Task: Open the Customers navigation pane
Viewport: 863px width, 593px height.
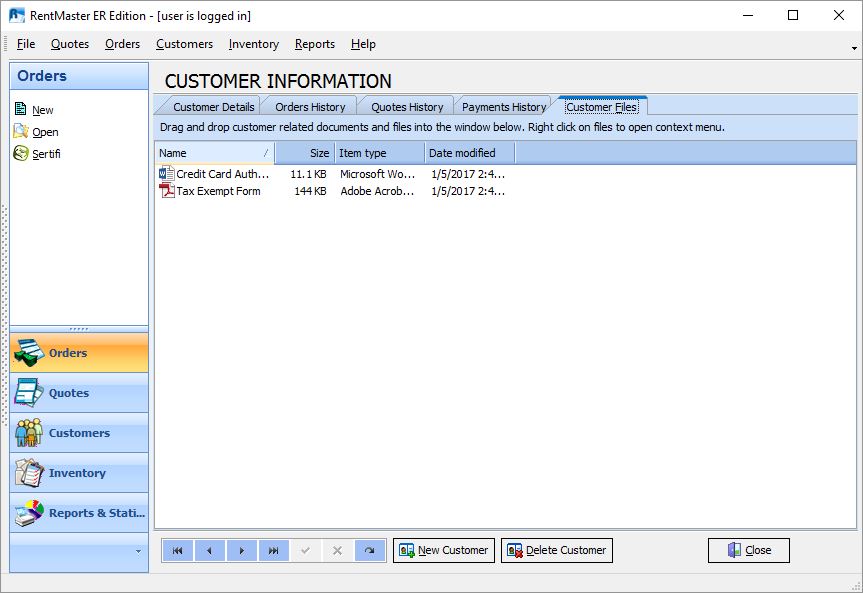Action: coord(79,433)
